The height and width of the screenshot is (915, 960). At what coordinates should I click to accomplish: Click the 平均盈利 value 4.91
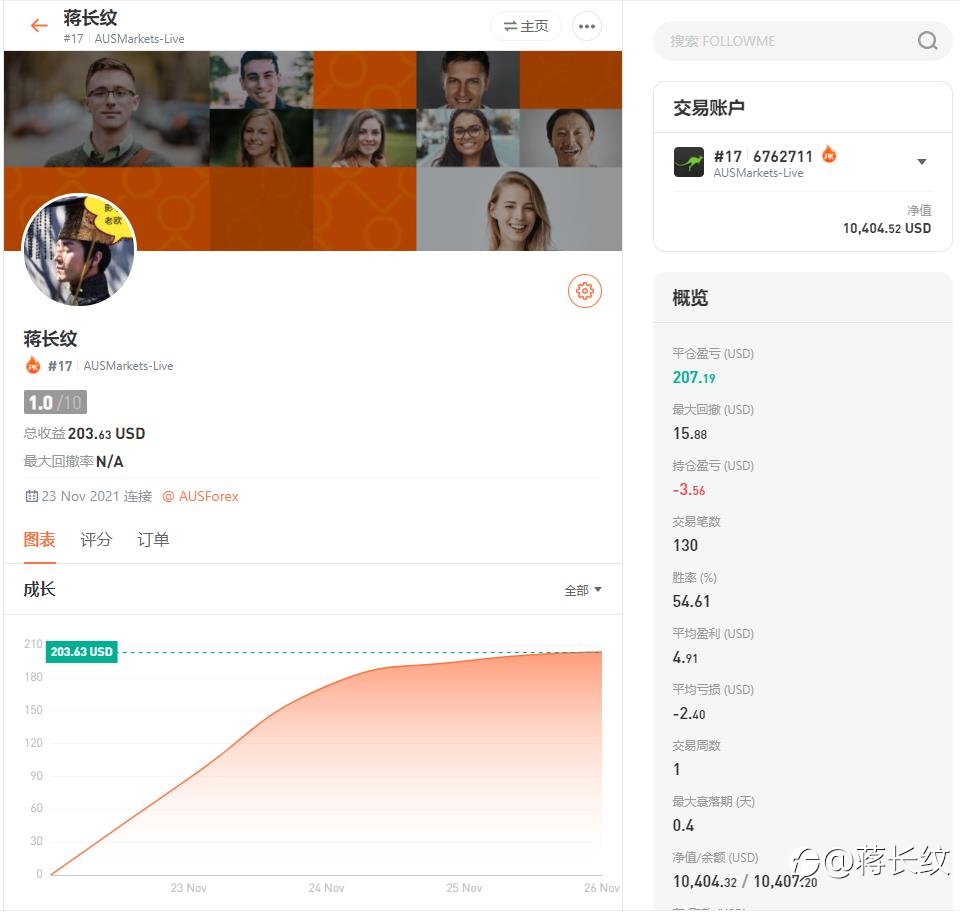click(x=685, y=658)
